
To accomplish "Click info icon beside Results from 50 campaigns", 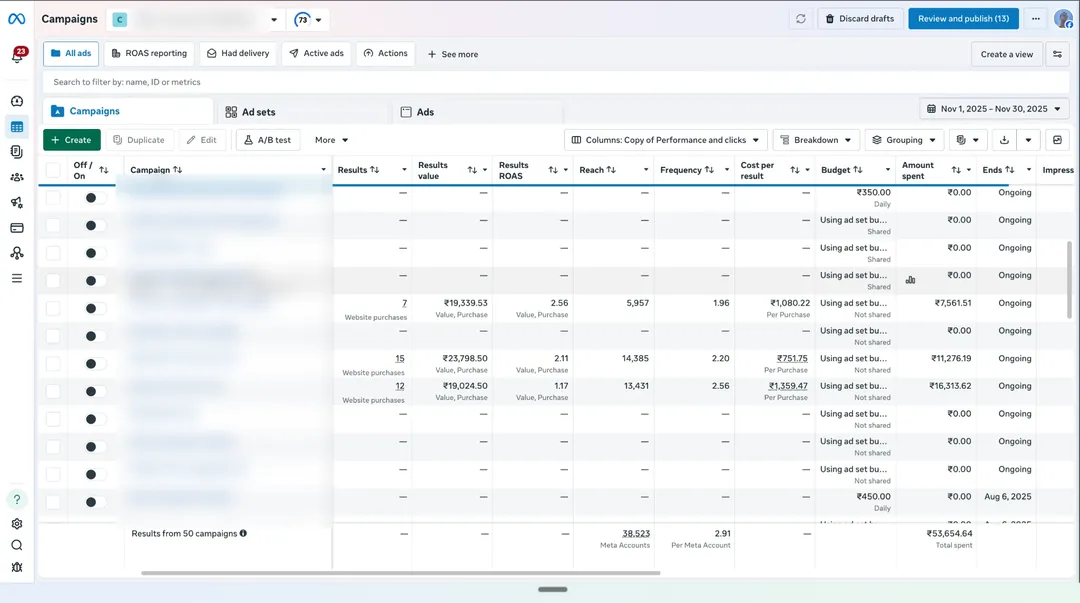I will point(243,533).
